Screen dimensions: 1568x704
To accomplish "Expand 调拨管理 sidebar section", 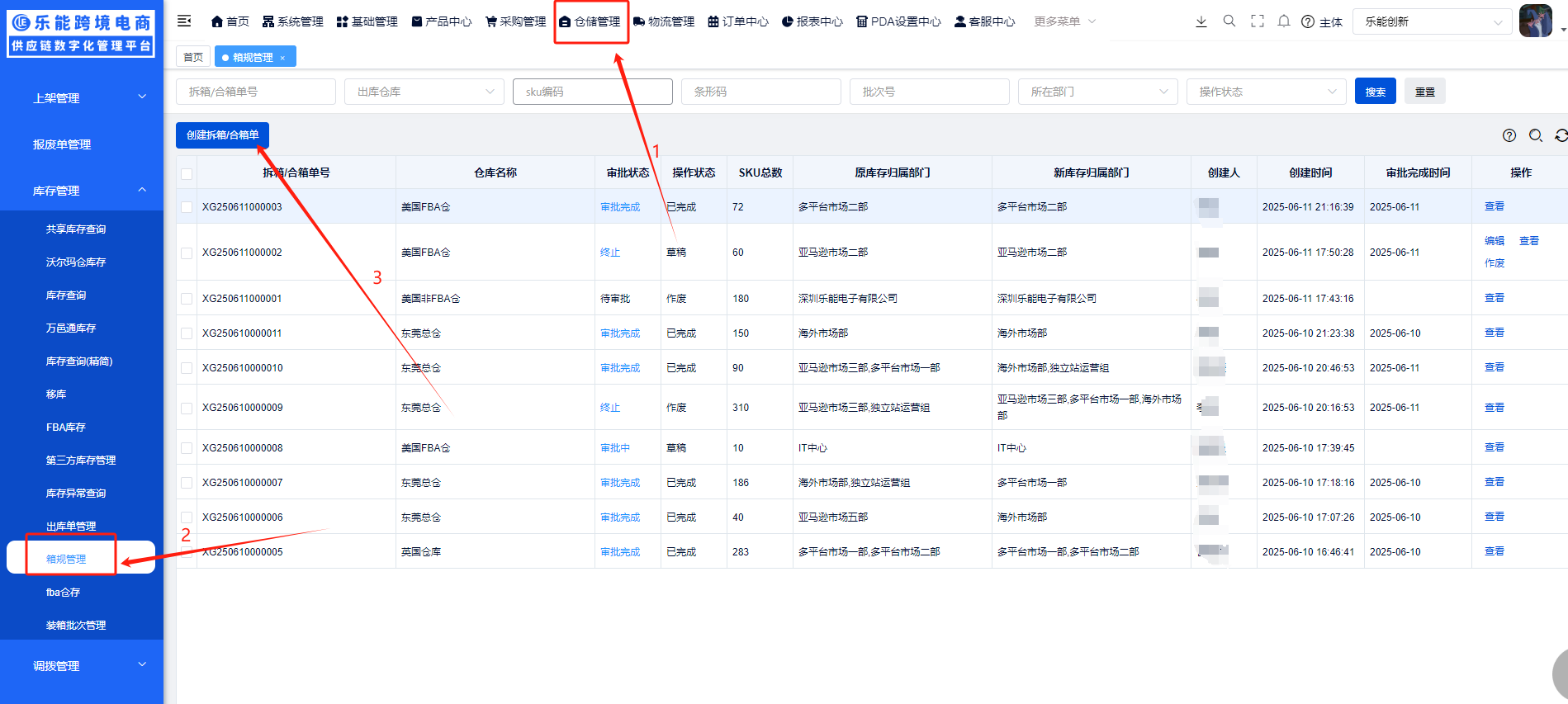I will click(x=82, y=665).
